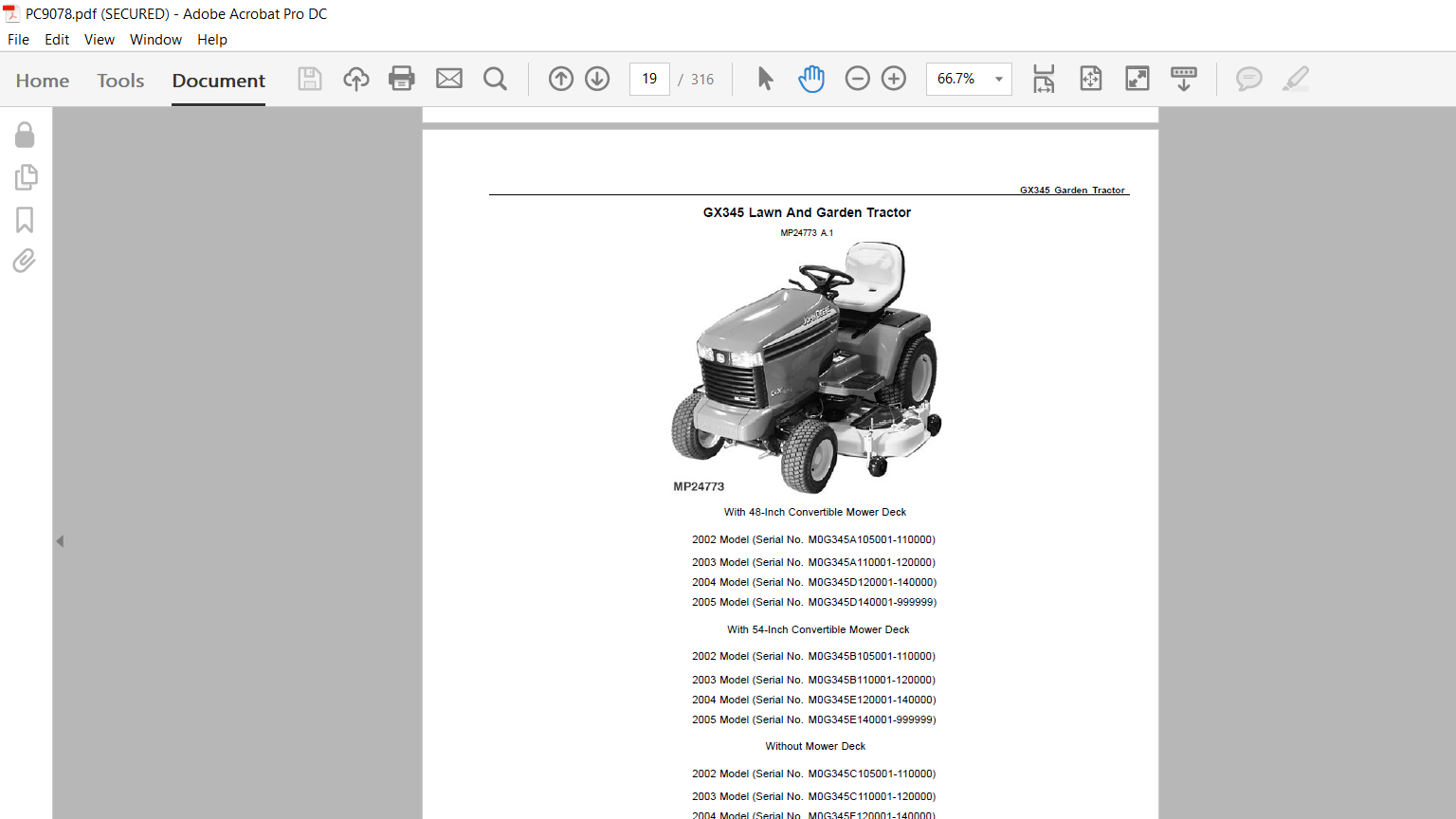The height and width of the screenshot is (819, 1456).
Task: Open the zoom level dropdown
Action: coord(999,79)
